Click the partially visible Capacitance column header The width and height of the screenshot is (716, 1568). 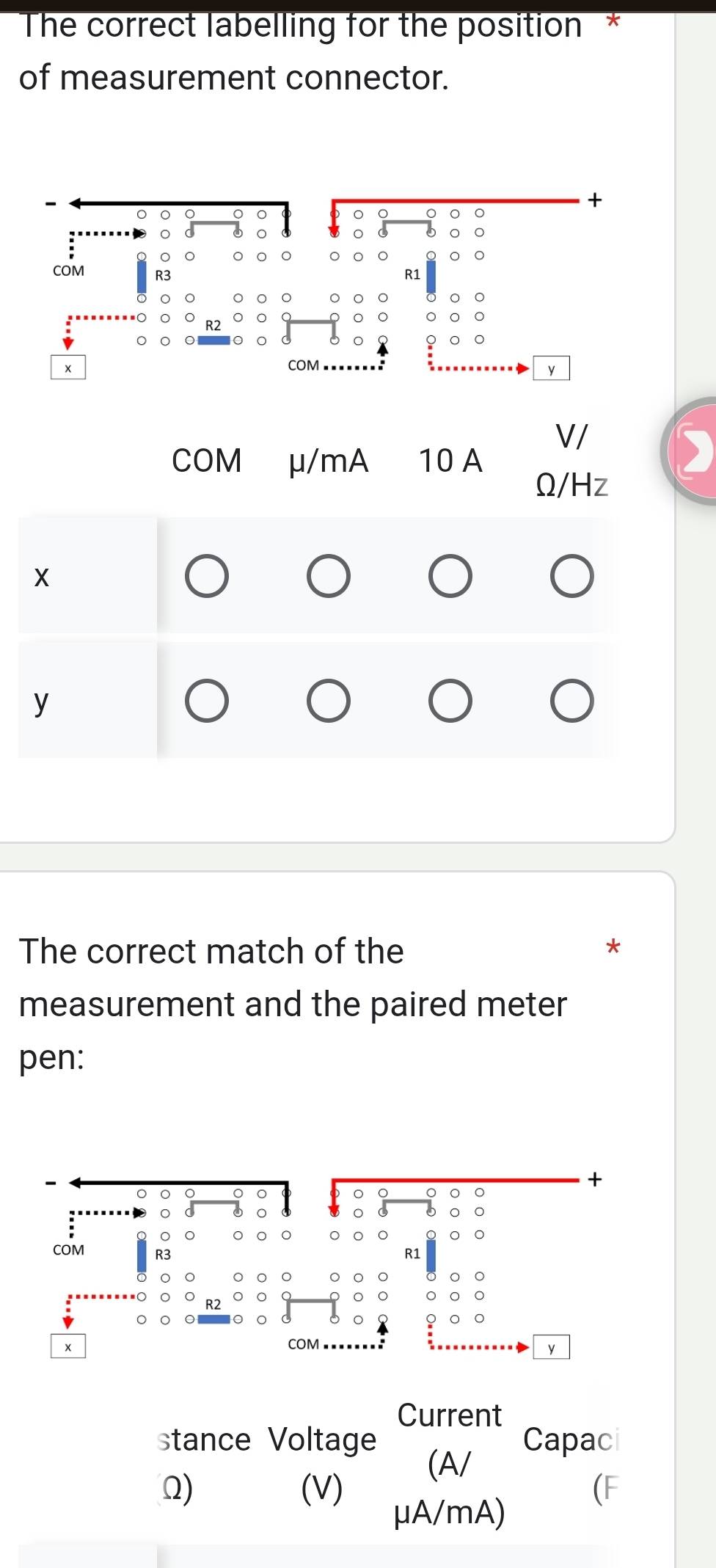(571, 1463)
